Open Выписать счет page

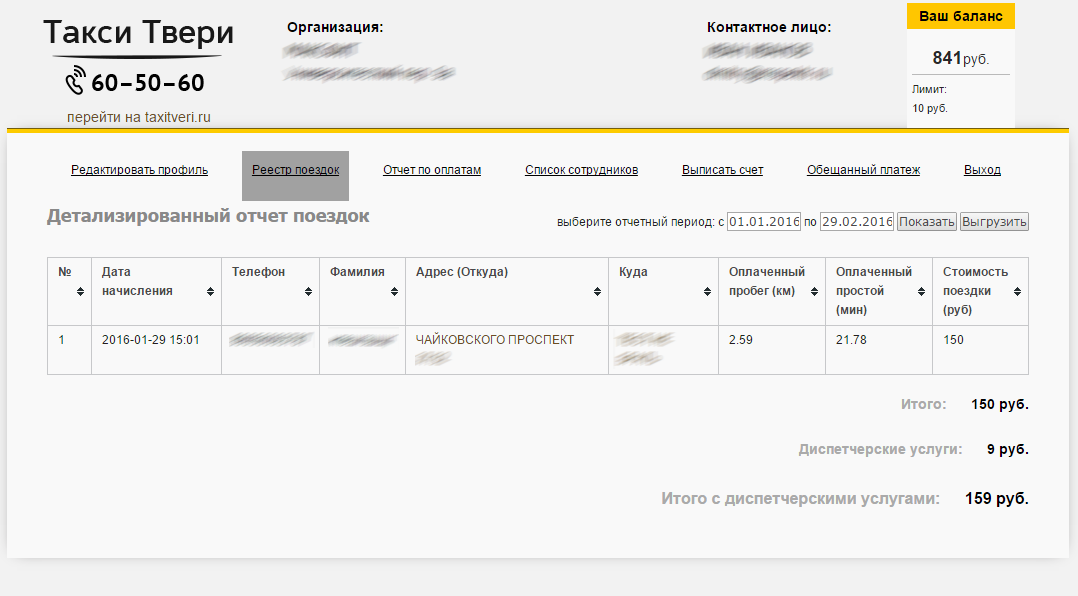(722, 170)
